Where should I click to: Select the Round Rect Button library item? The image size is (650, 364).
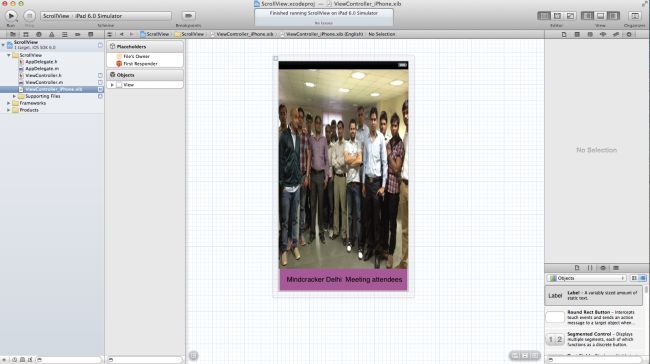click(594, 318)
